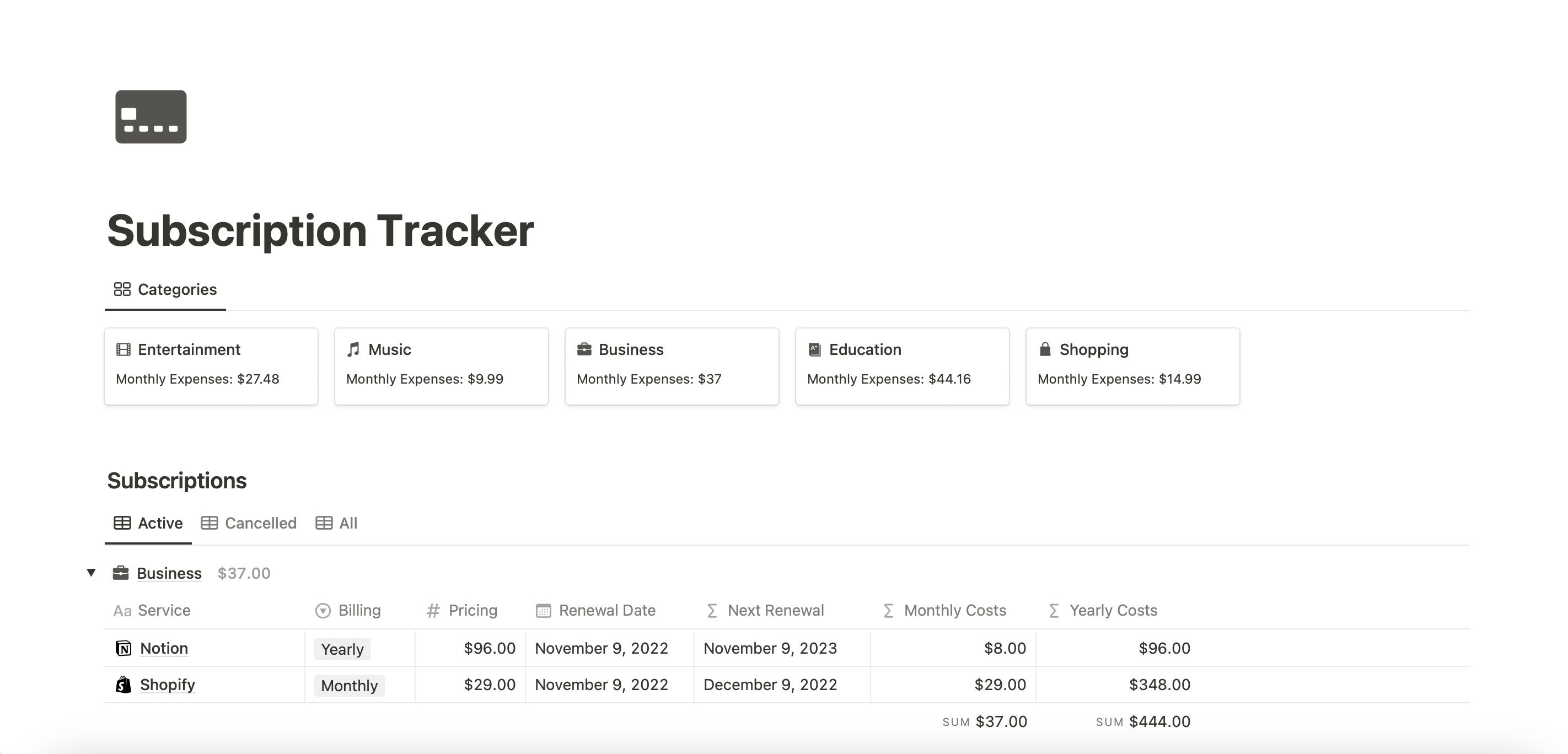Collapse the Business group triangle
Viewport: 1568px width, 754px height.
click(x=92, y=573)
